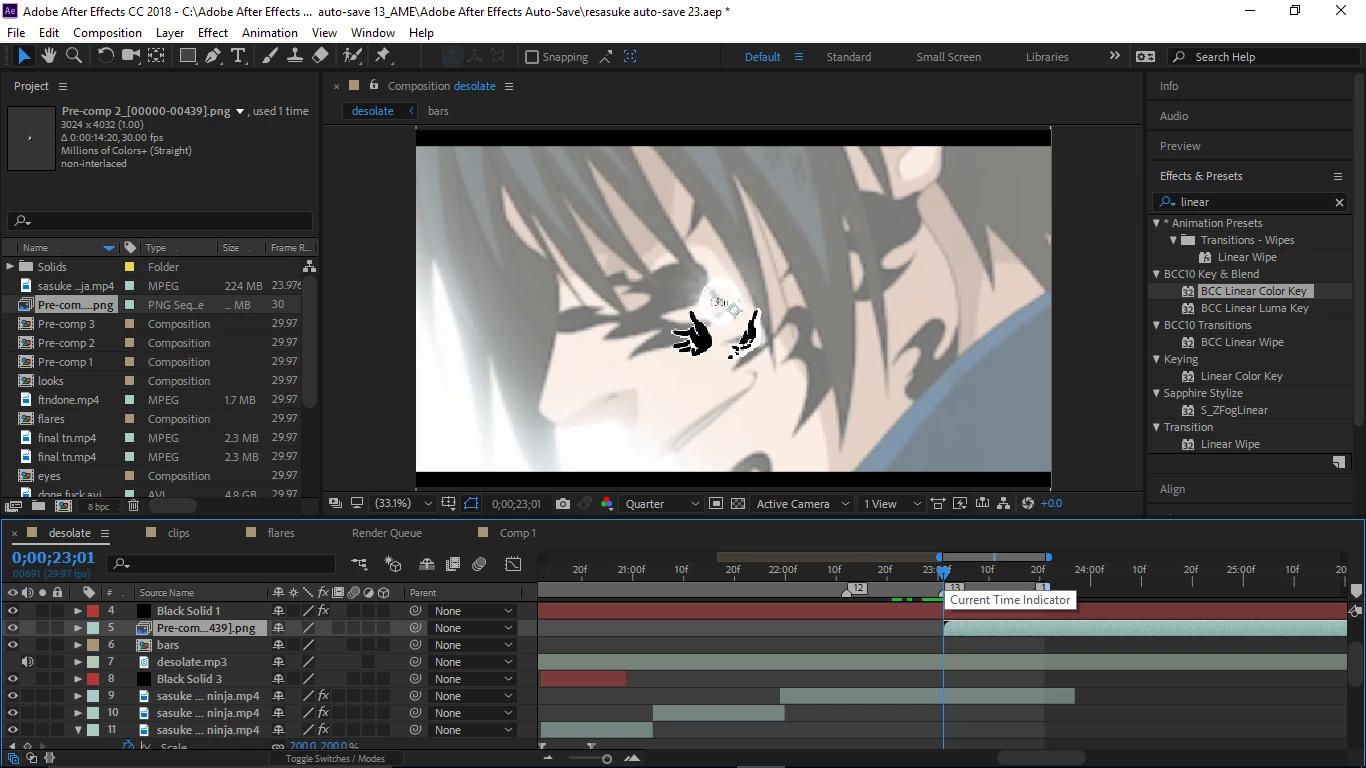Screen dimensions: 1366x768
Task: Open the Parent dropdown for bars layer
Action: pyautogui.click(x=473, y=645)
